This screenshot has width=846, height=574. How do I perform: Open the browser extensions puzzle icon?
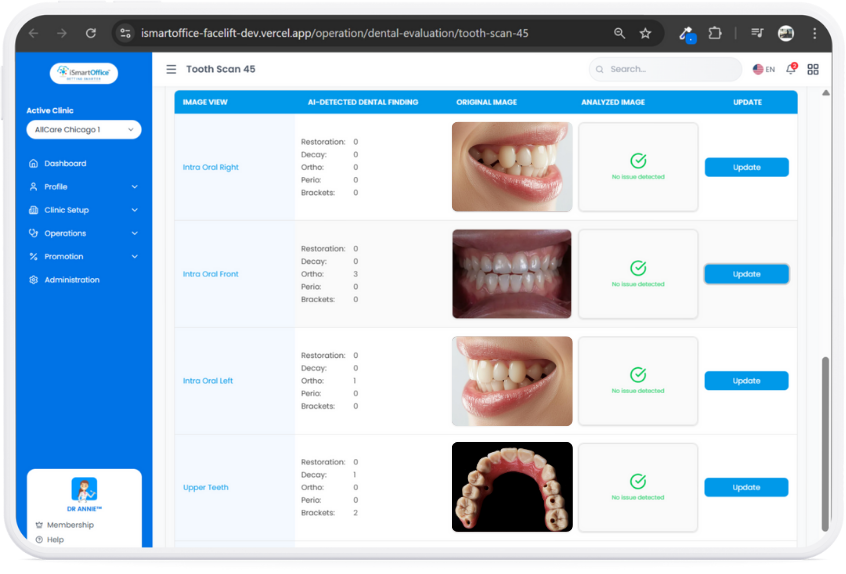point(715,33)
